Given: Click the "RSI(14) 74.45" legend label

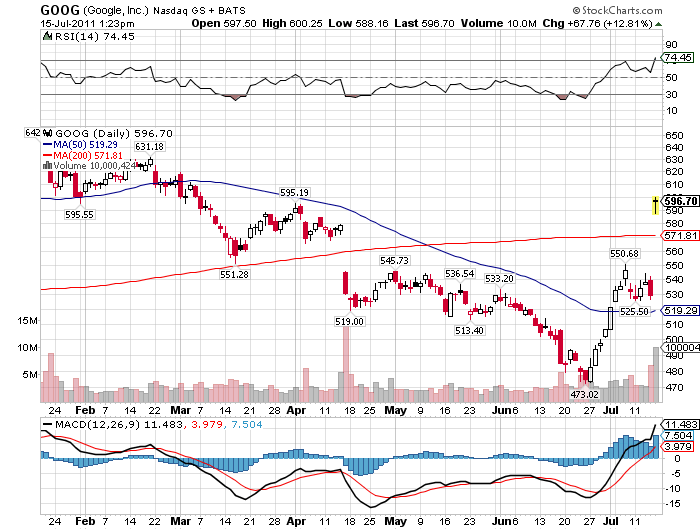Looking at the screenshot, I should [95, 37].
